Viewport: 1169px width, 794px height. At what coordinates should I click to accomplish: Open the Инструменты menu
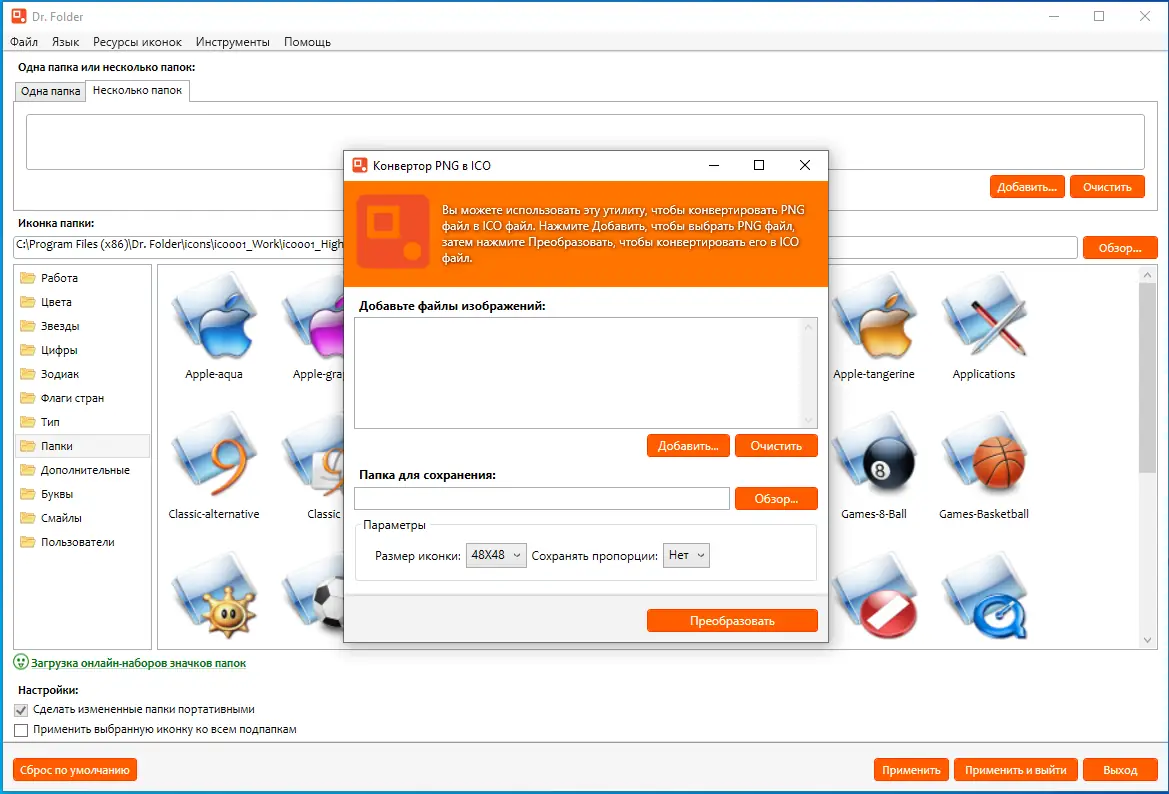click(233, 42)
